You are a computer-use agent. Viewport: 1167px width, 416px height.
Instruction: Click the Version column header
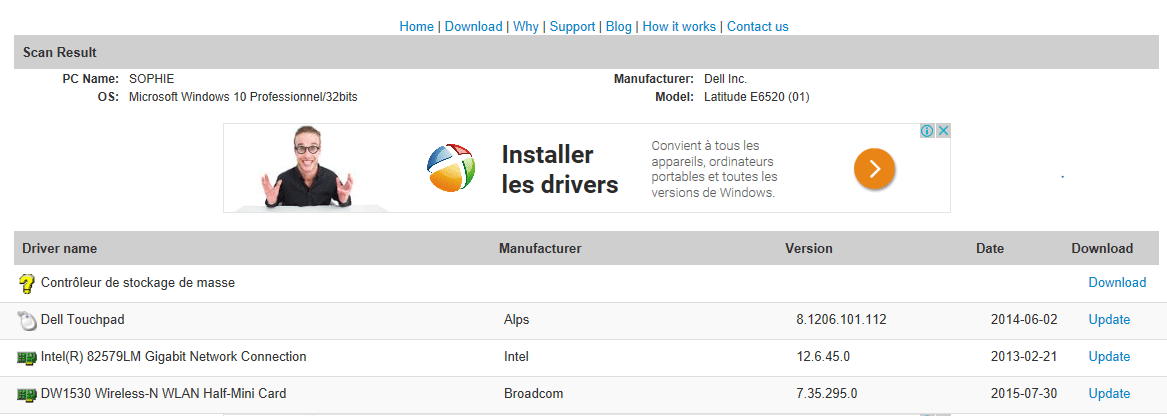point(809,249)
